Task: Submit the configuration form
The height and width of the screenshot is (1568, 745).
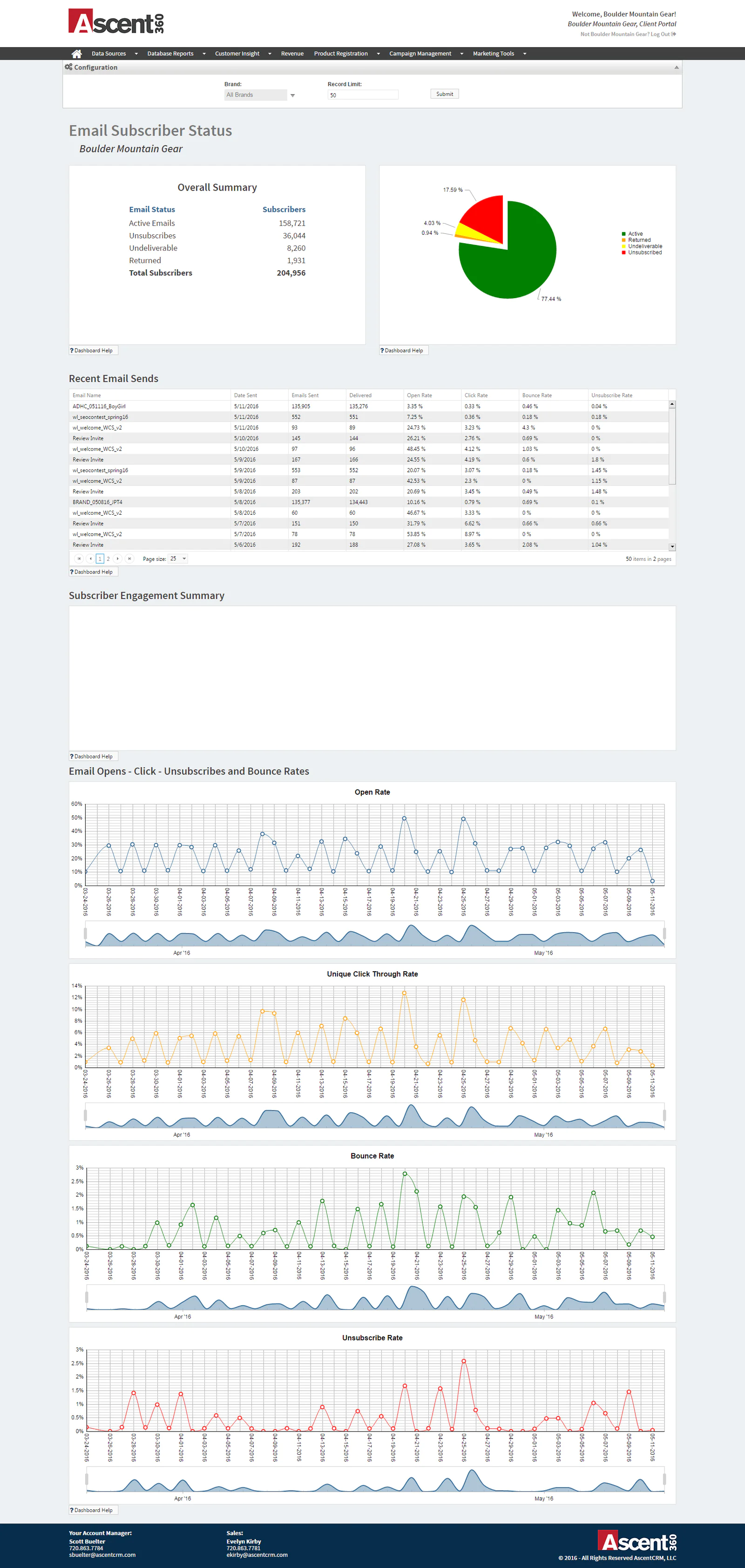Action: (444, 94)
